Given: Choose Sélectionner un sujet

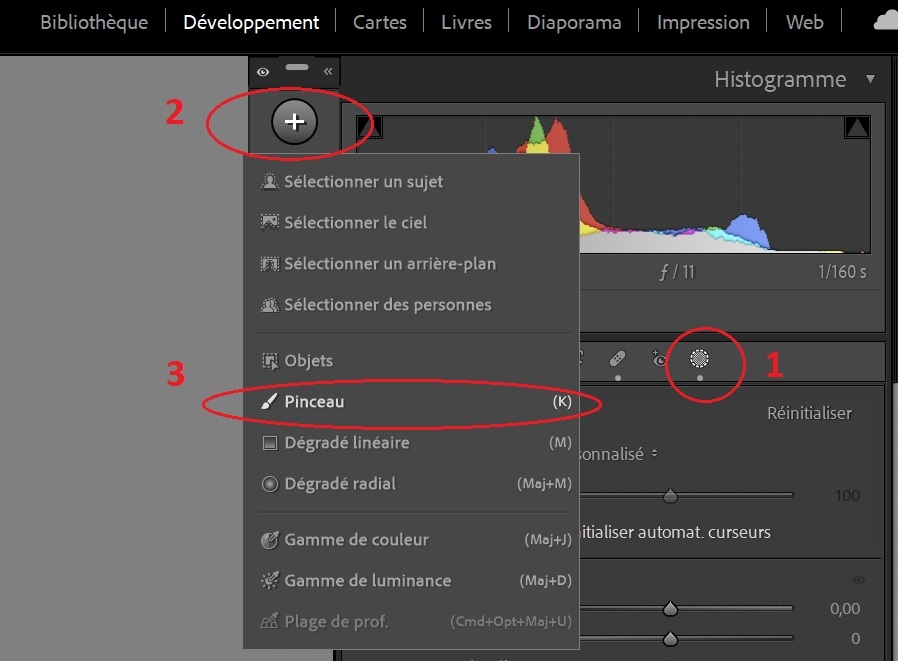Looking at the screenshot, I should 411,182.
